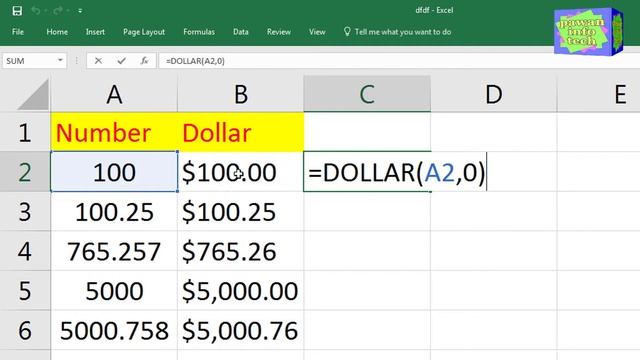Open the Customize Quick Access Toolbar dropdown
The width and height of the screenshot is (640, 360).
click(x=80, y=11)
